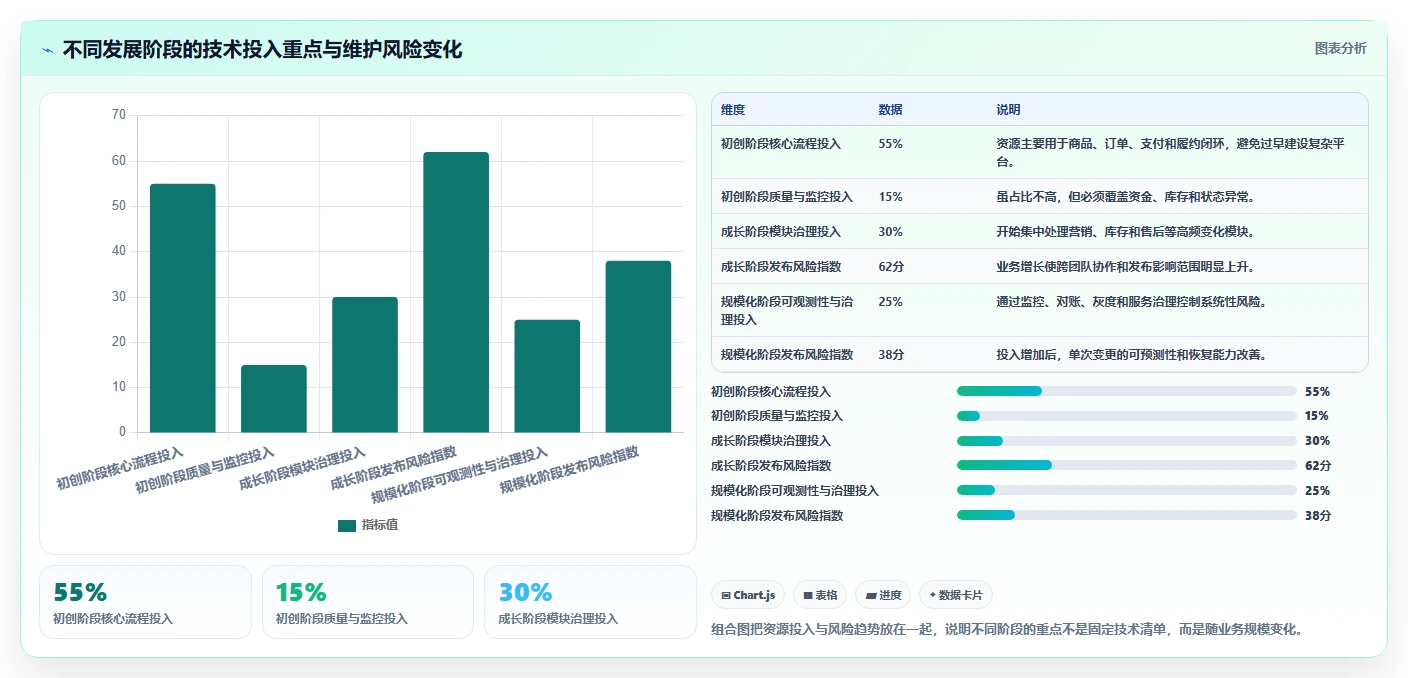Click progress bar for 成长阶段模块治理投入
This screenshot has width=1408, height=678.
[x=1126, y=441]
